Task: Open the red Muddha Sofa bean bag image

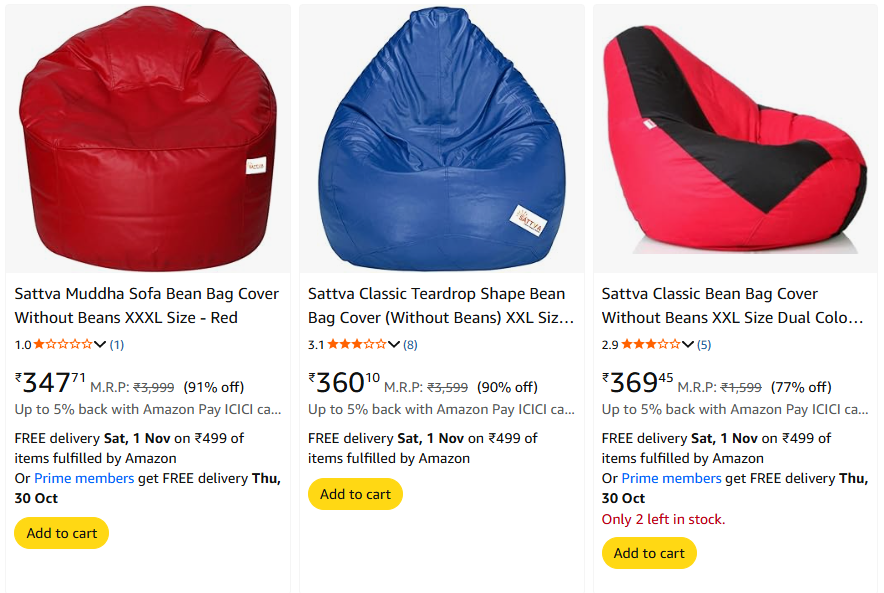Action: point(148,138)
